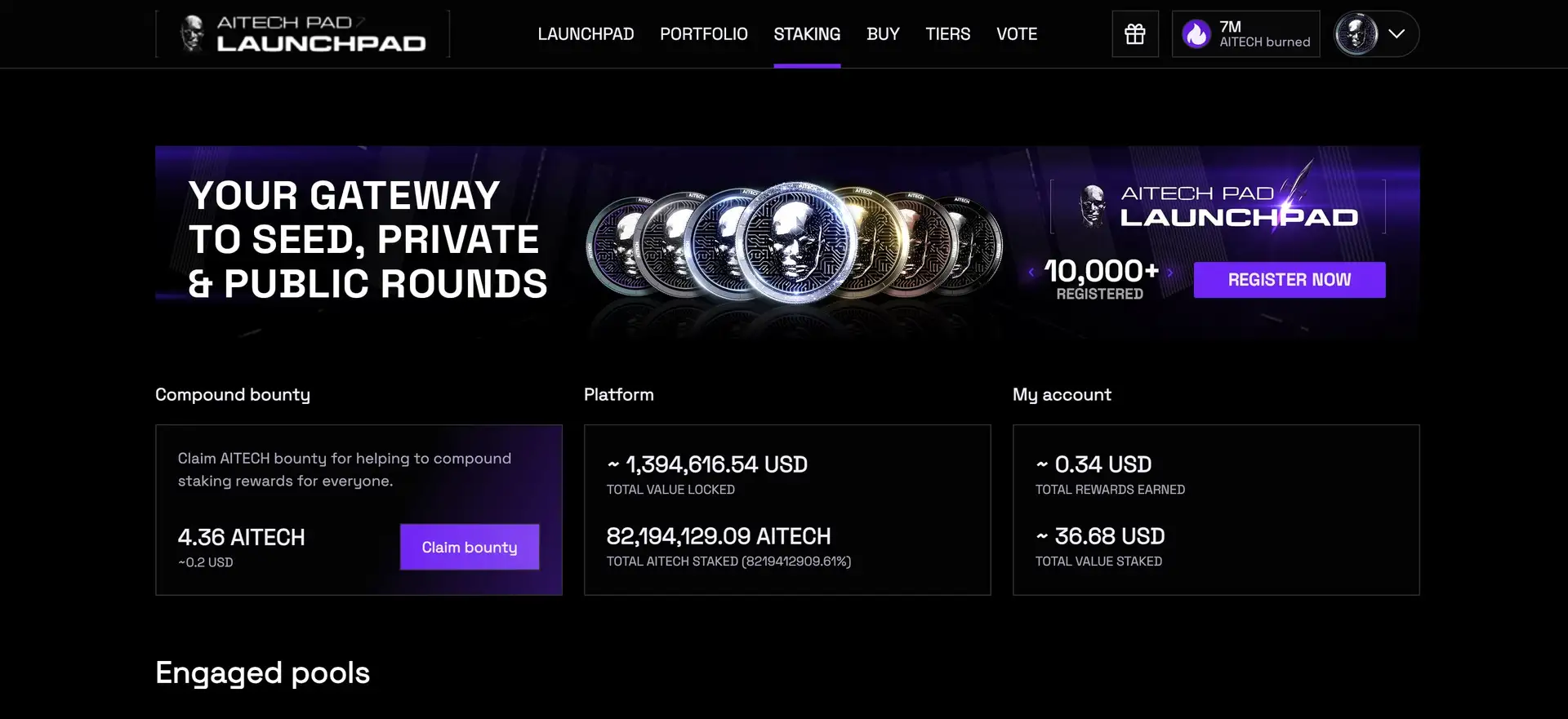Click the large center silver coin
1568x719 pixels.
[x=795, y=242]
